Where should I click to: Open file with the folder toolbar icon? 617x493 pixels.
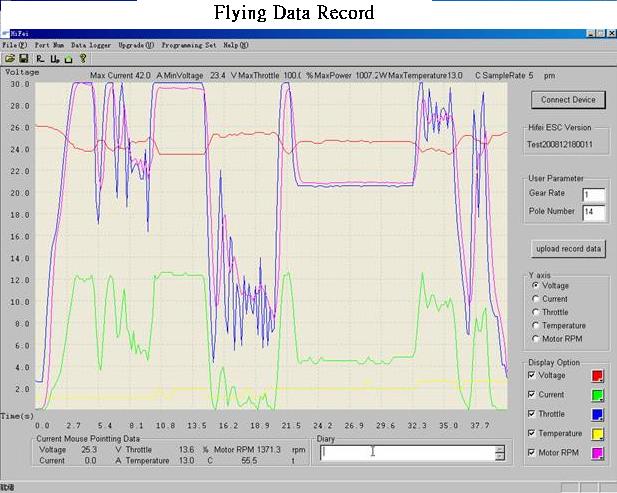coord(9,59)
